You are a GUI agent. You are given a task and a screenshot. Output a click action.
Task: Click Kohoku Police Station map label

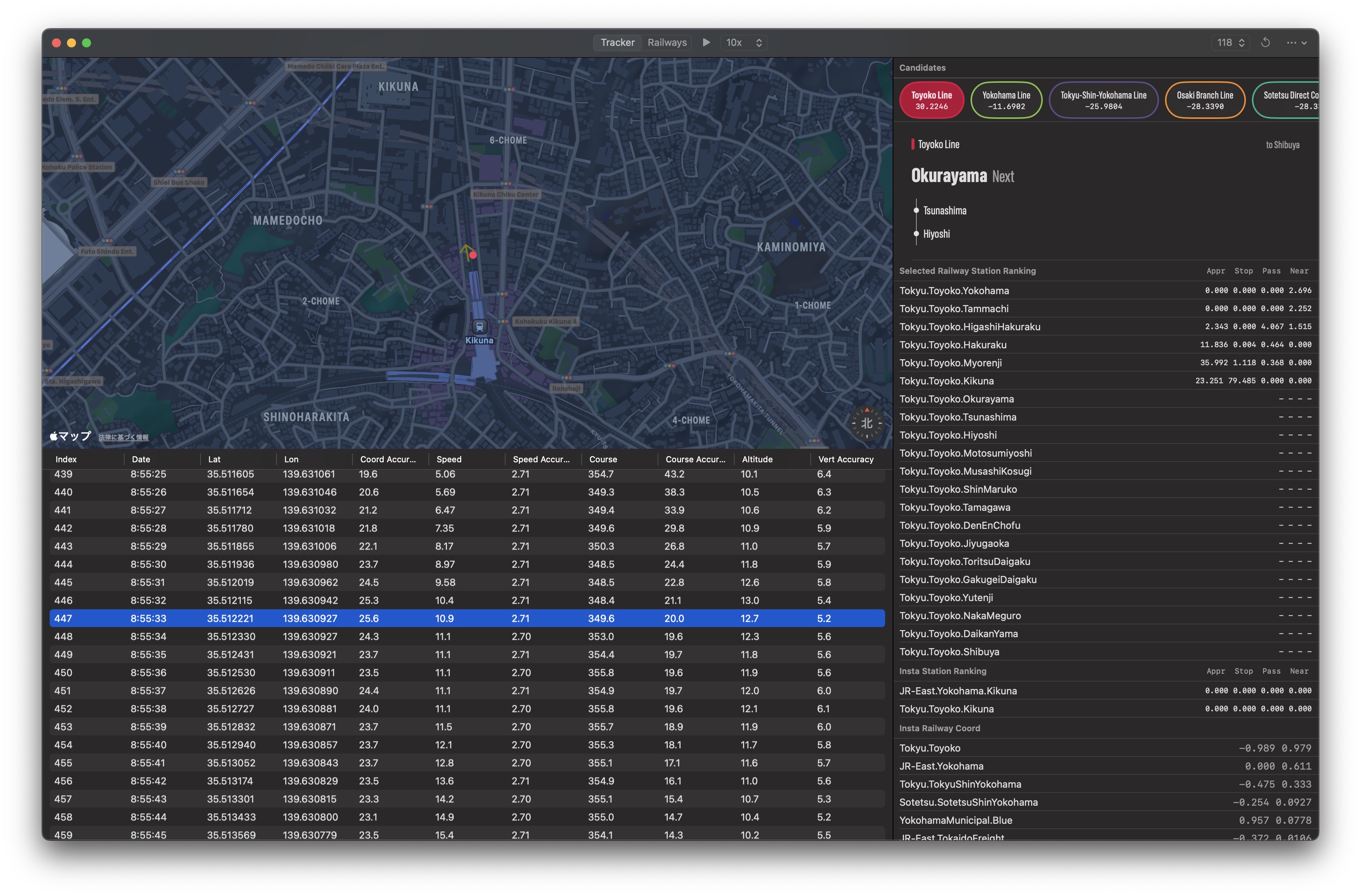[78, 167]
